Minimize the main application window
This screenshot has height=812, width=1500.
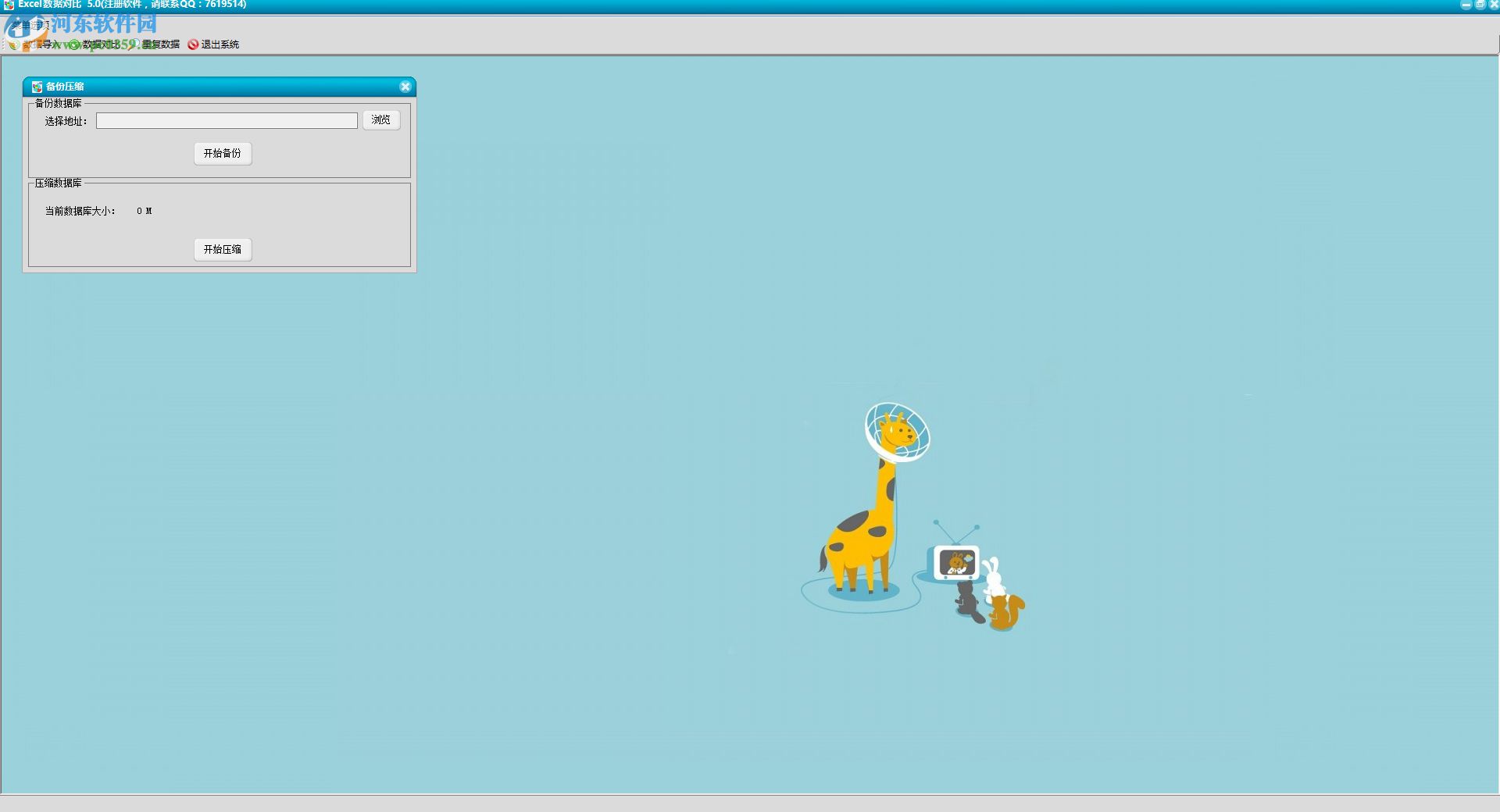pyautogui.click(x=1466, y=5)
